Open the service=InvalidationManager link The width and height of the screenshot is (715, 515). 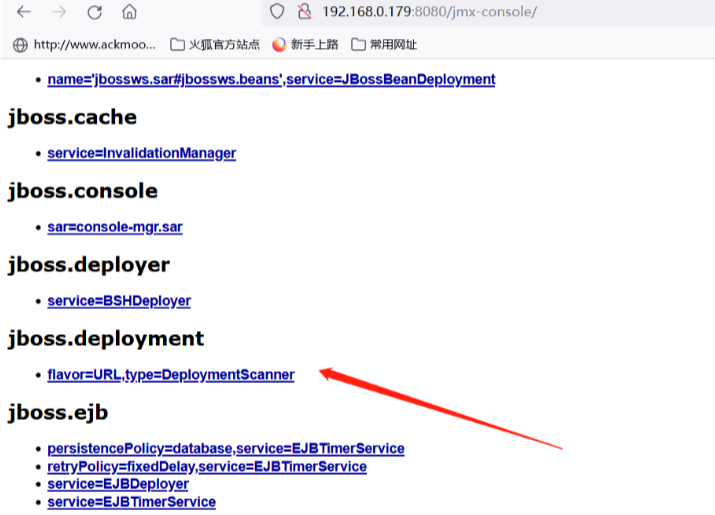click(x=141, y=153)
